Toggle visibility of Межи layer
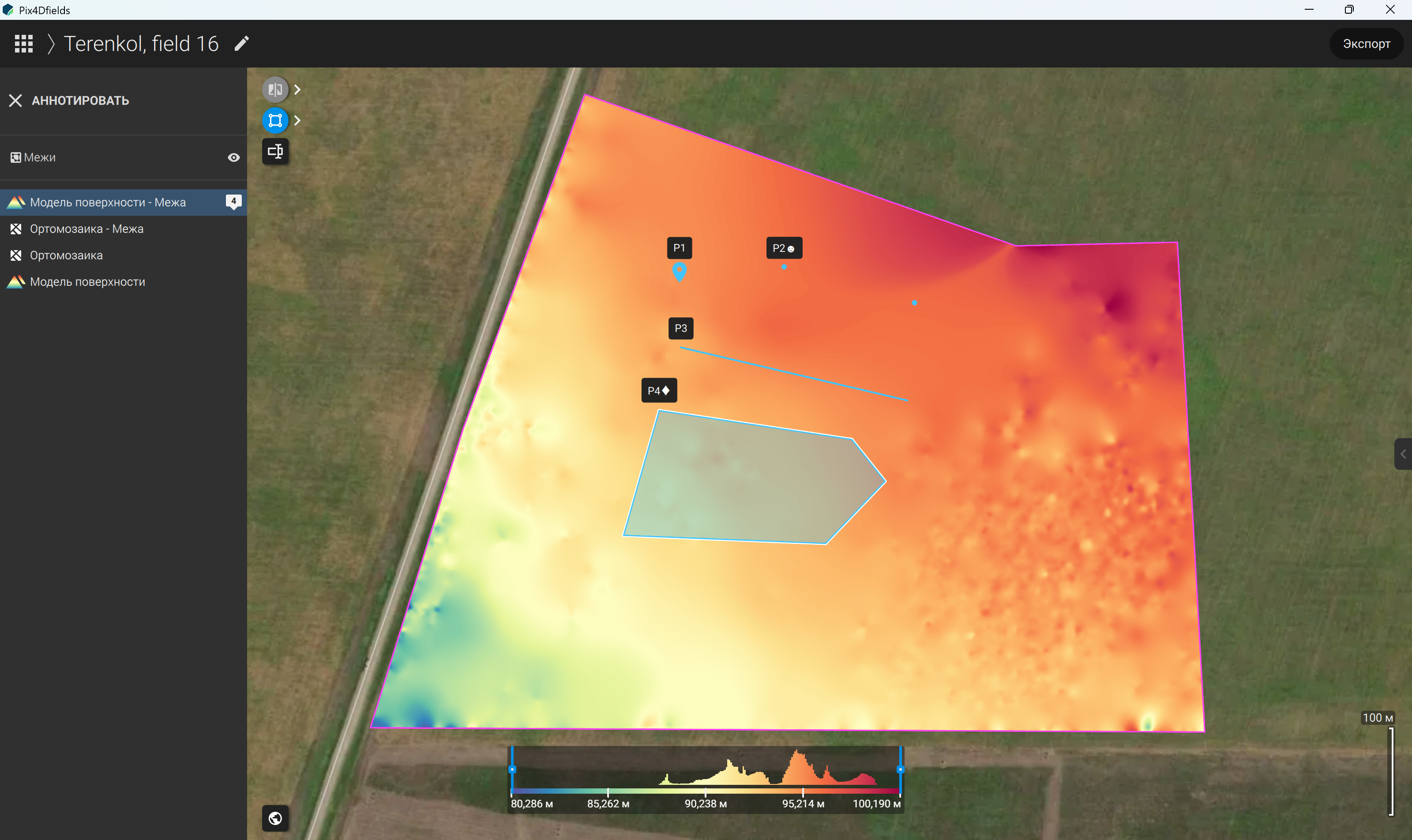Image resolution: width=1412 pixels, height=840 pixels. (x=233, y=157)
